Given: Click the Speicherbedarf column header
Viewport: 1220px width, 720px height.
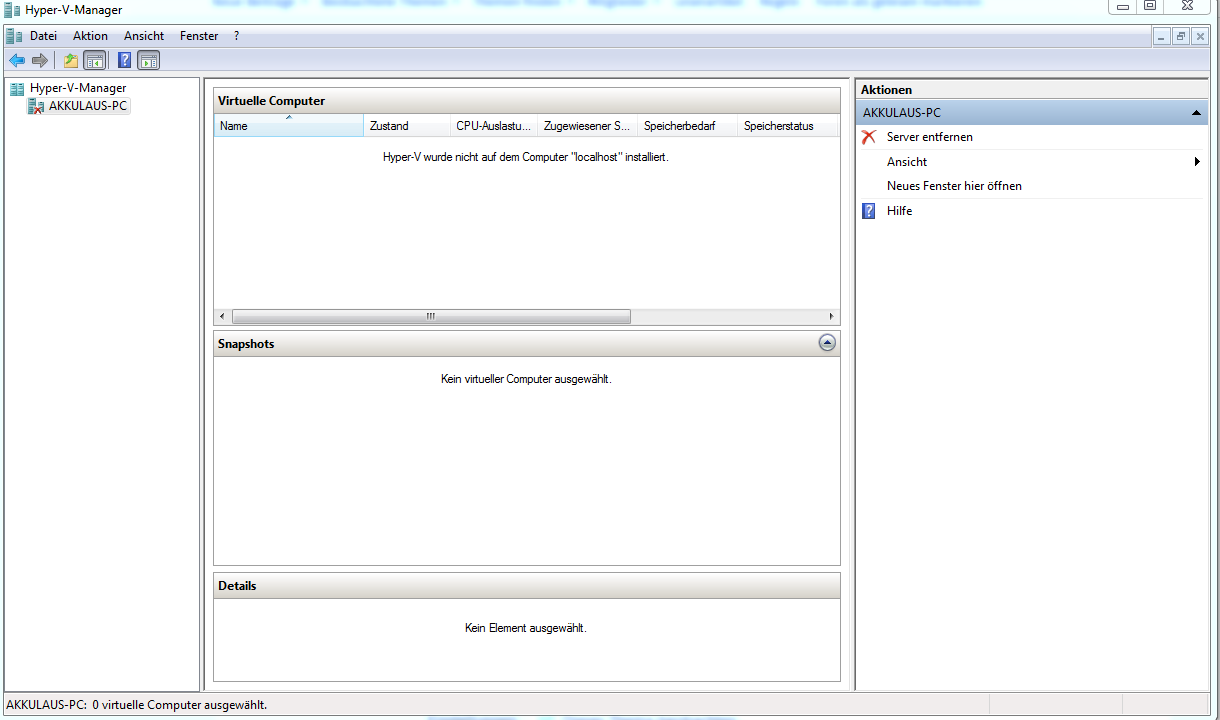Looking at the screenshot, I should pos(688,126).
